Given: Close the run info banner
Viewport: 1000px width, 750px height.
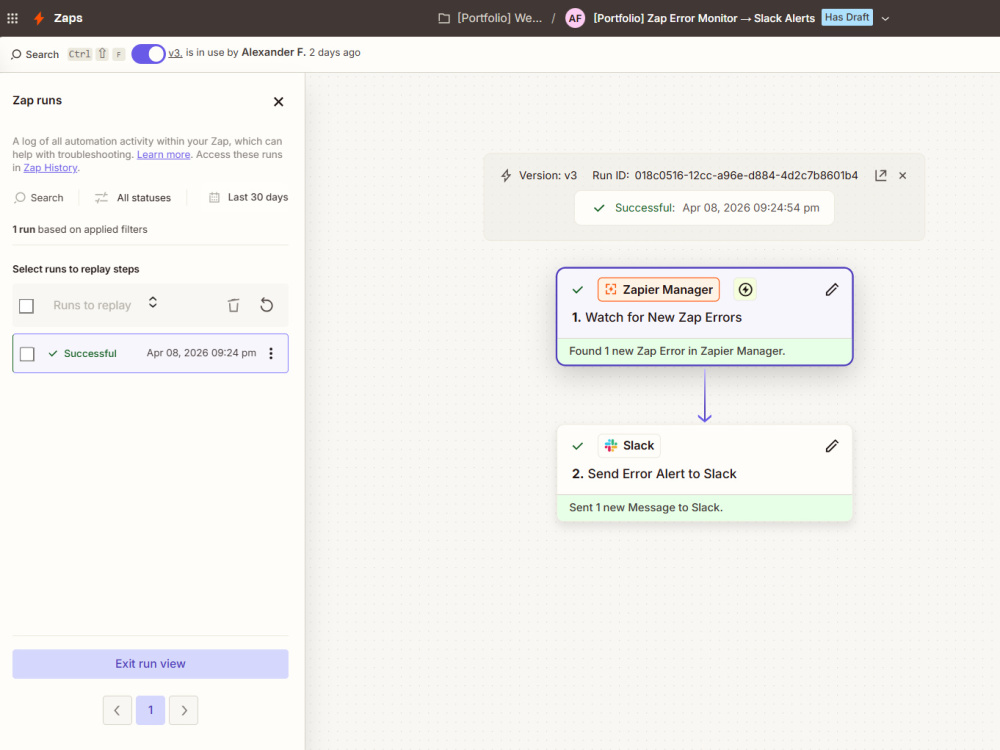Looking at the screenshot, I should point(902,175).
